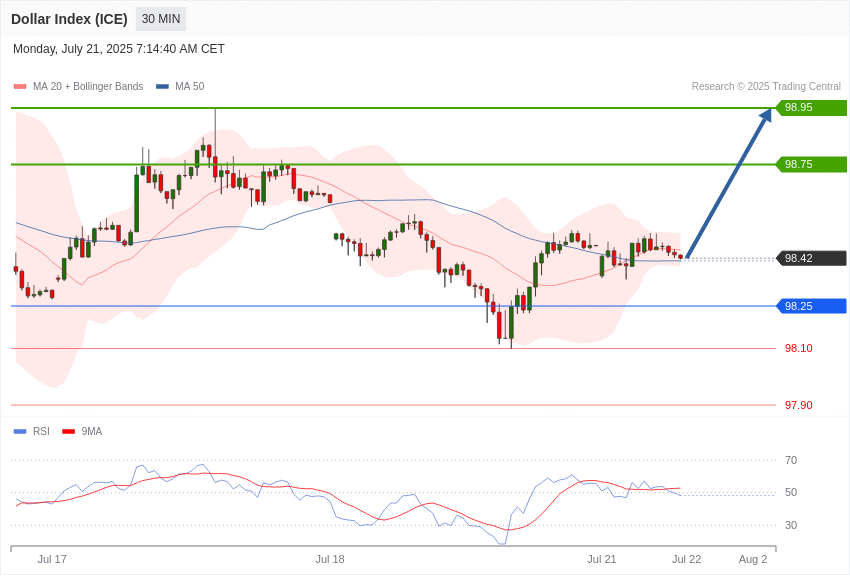The height and width of the screenshot is (576, 850).
Task: Click the Dollar Index (ICE) title
Action: click(x=69, y=19)
